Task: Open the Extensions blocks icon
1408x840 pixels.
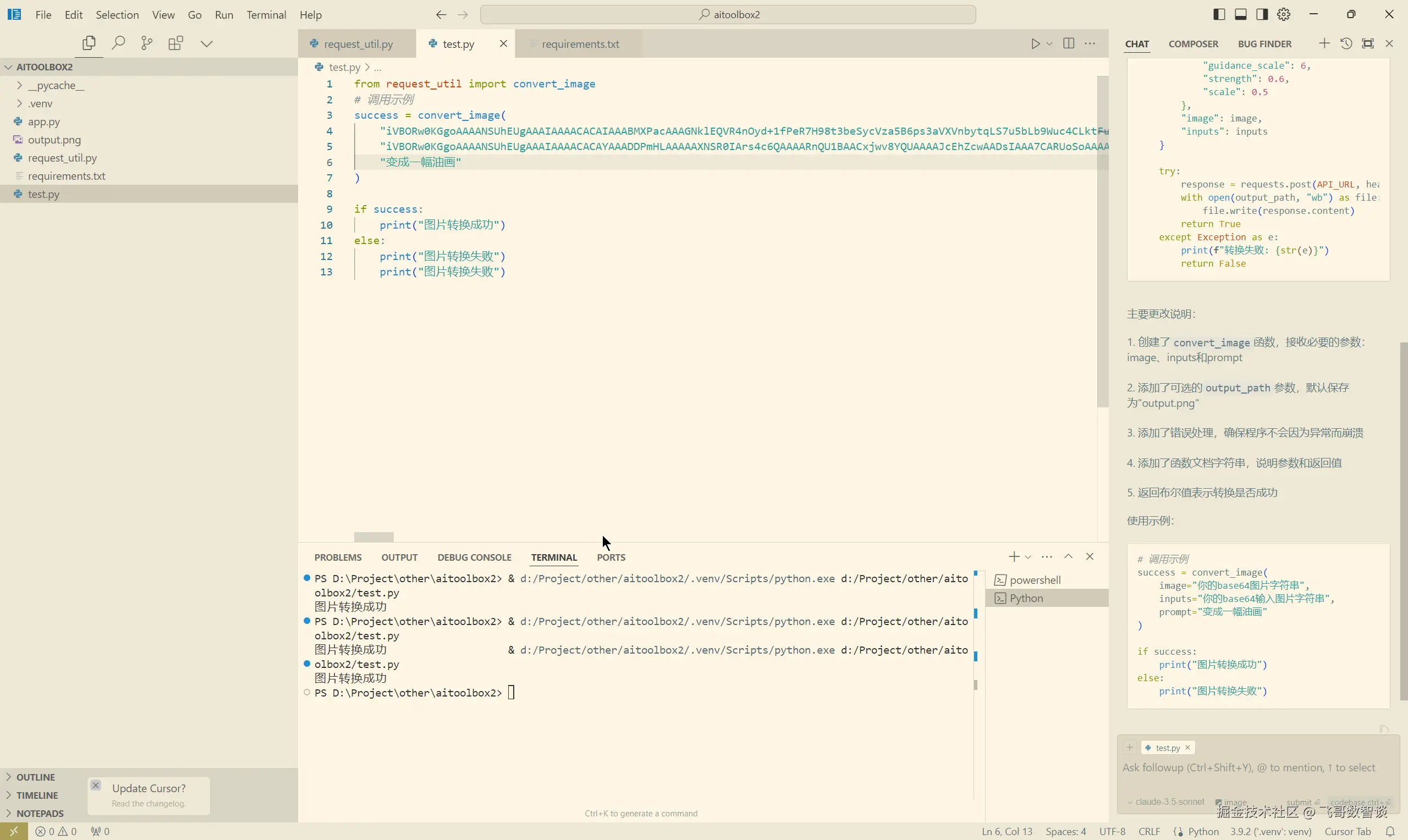Action: point(176,43)
